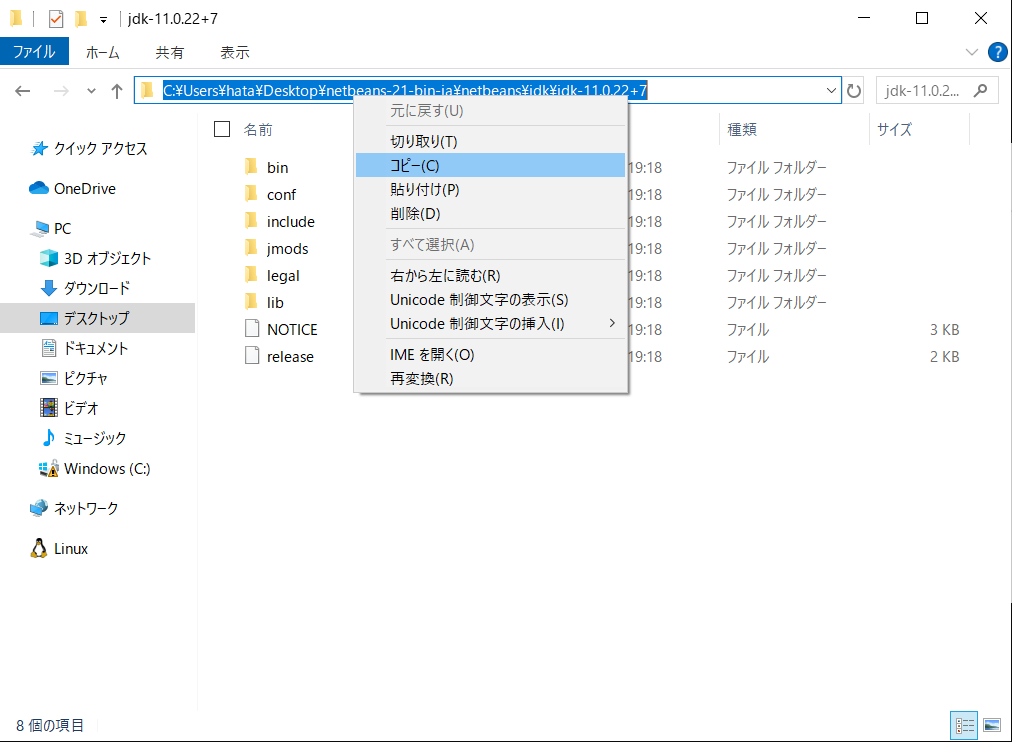Select Unicode 制御文字の表示(S)
The image size is (1012, 742).
491,299
